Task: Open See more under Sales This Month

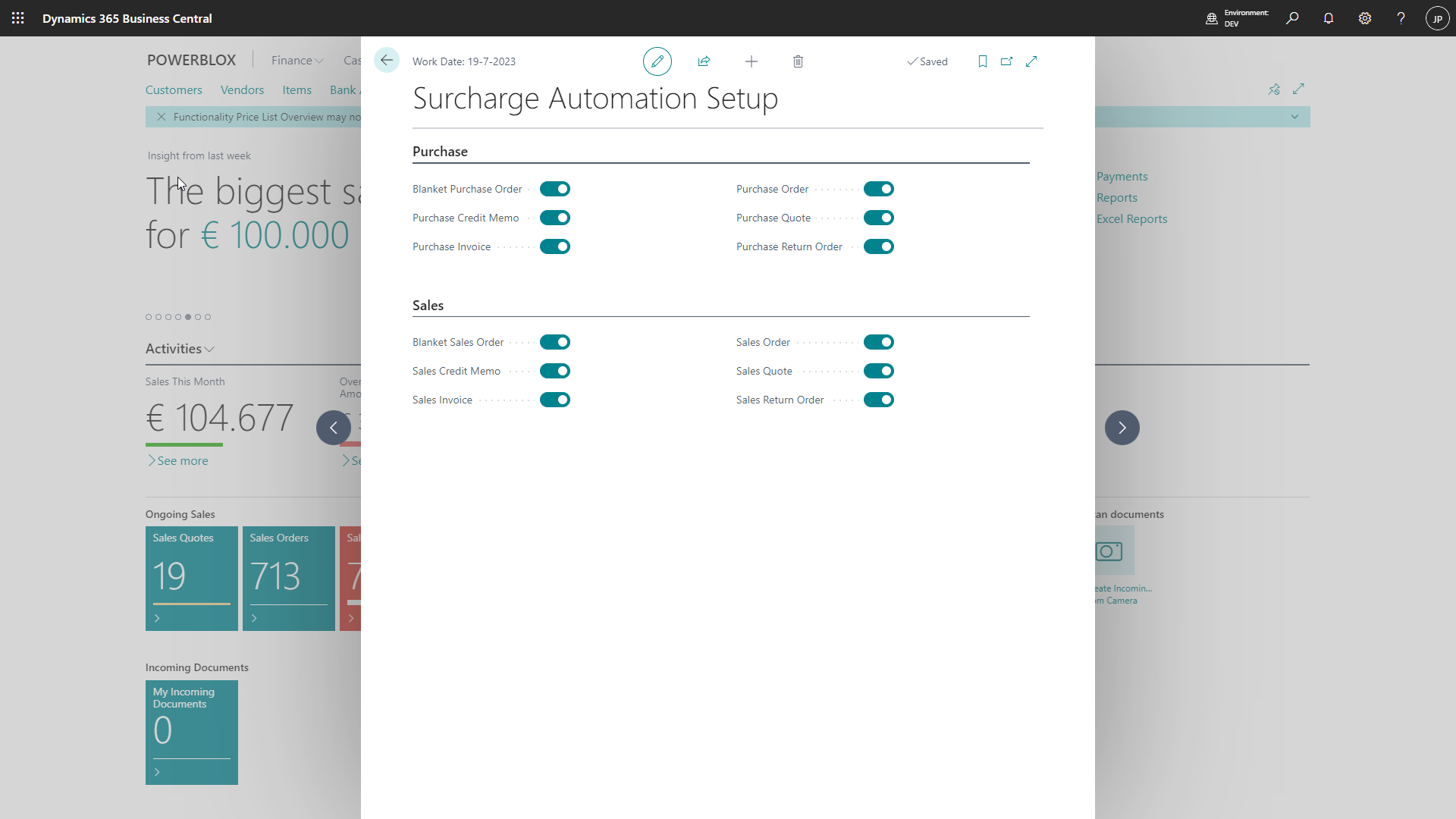Action: (182, 460)
